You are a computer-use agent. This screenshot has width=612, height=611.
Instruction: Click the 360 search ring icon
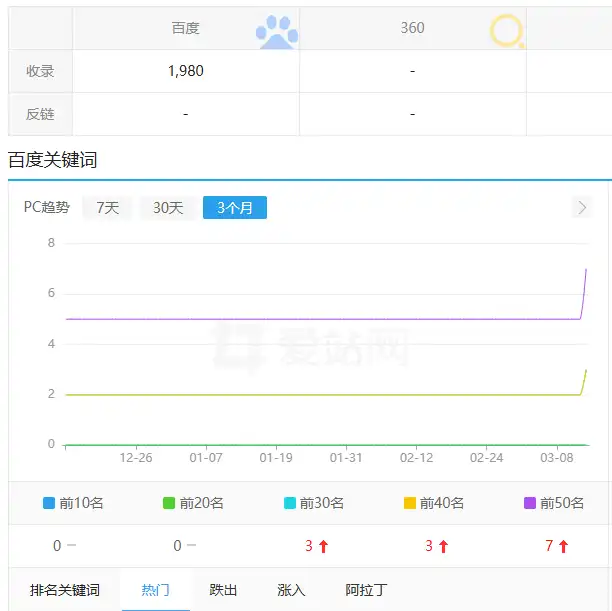click(507, 31)
